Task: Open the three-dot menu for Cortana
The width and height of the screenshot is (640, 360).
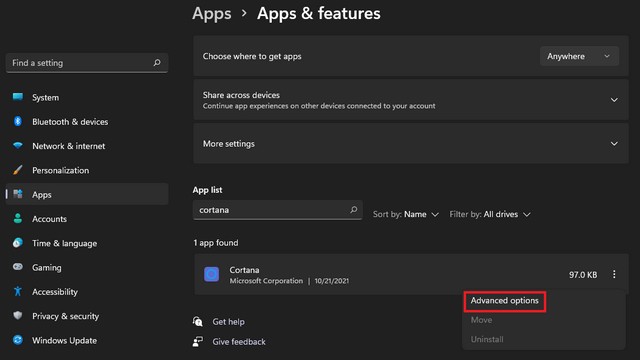Action: tap(614, 274)
